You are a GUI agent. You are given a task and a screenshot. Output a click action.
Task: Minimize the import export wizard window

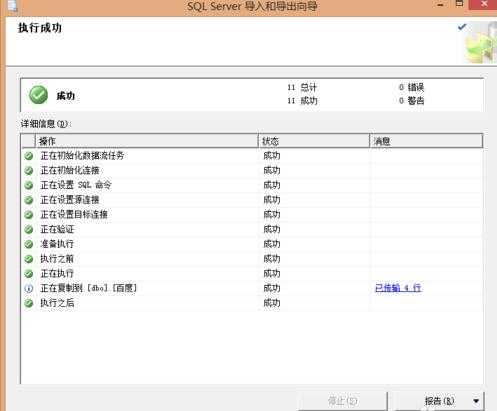coord(441,5)
